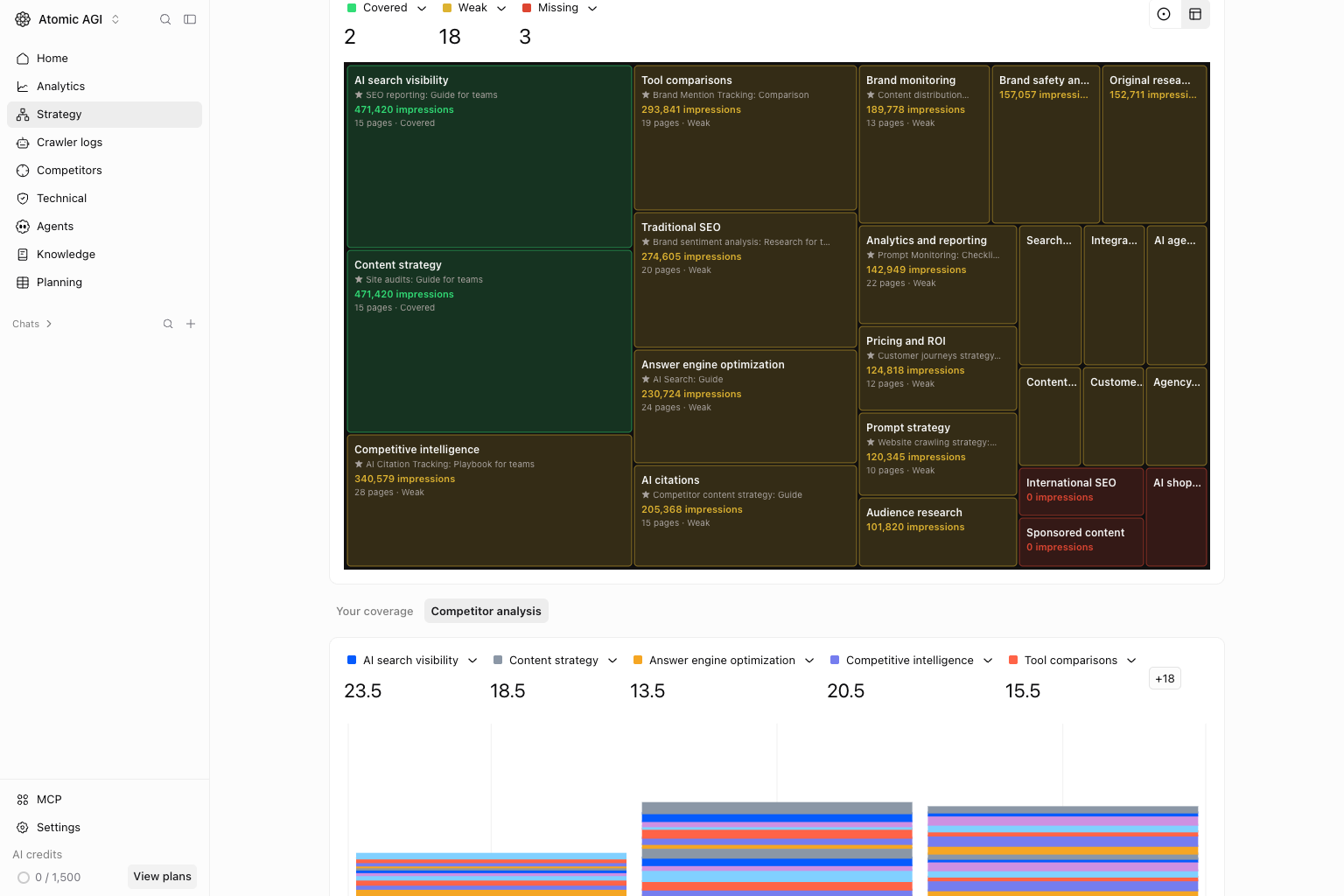Click blue AI search visibility swatch
Screen dimensions: 1344x896
(x=352, y=661)
